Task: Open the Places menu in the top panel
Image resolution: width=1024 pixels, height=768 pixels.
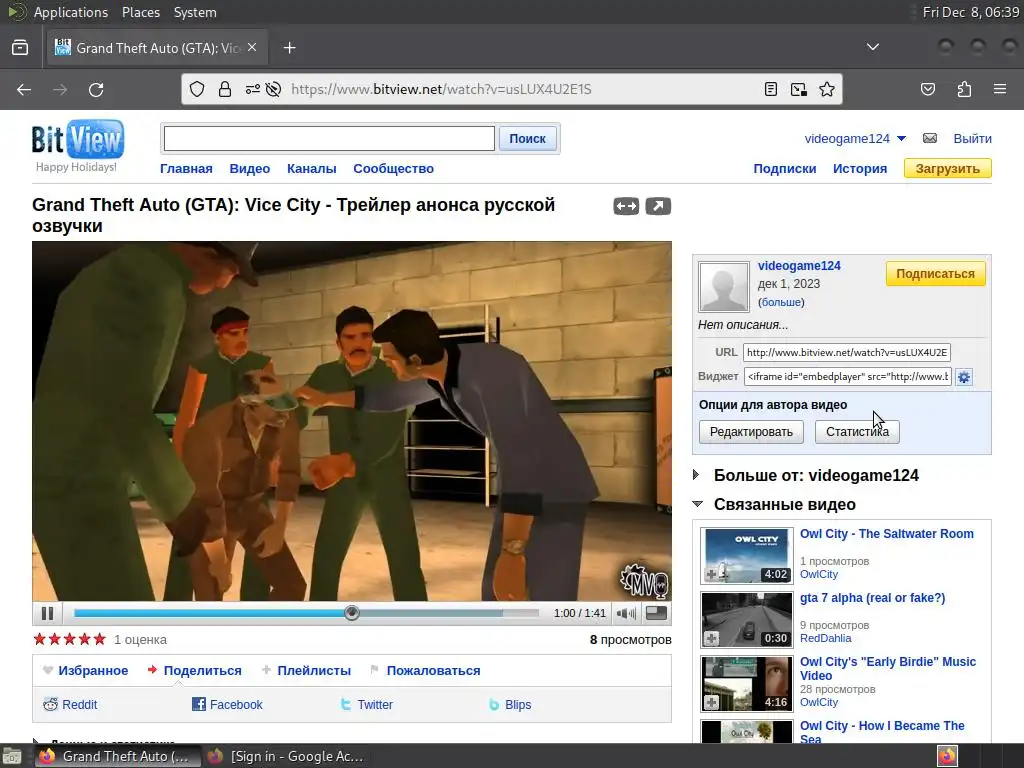Action: point(140,12)
